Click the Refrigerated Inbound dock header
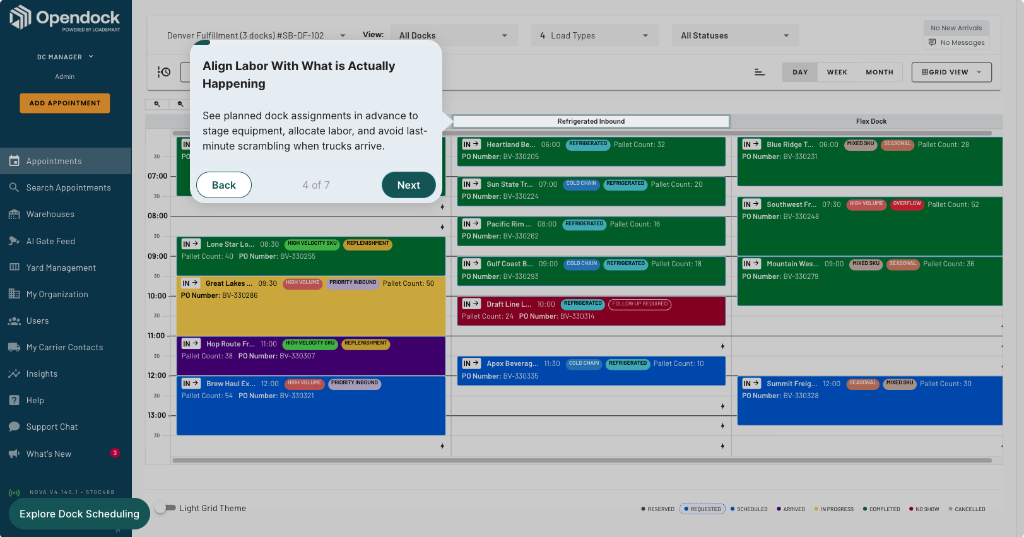 click(x=591, y=121)
